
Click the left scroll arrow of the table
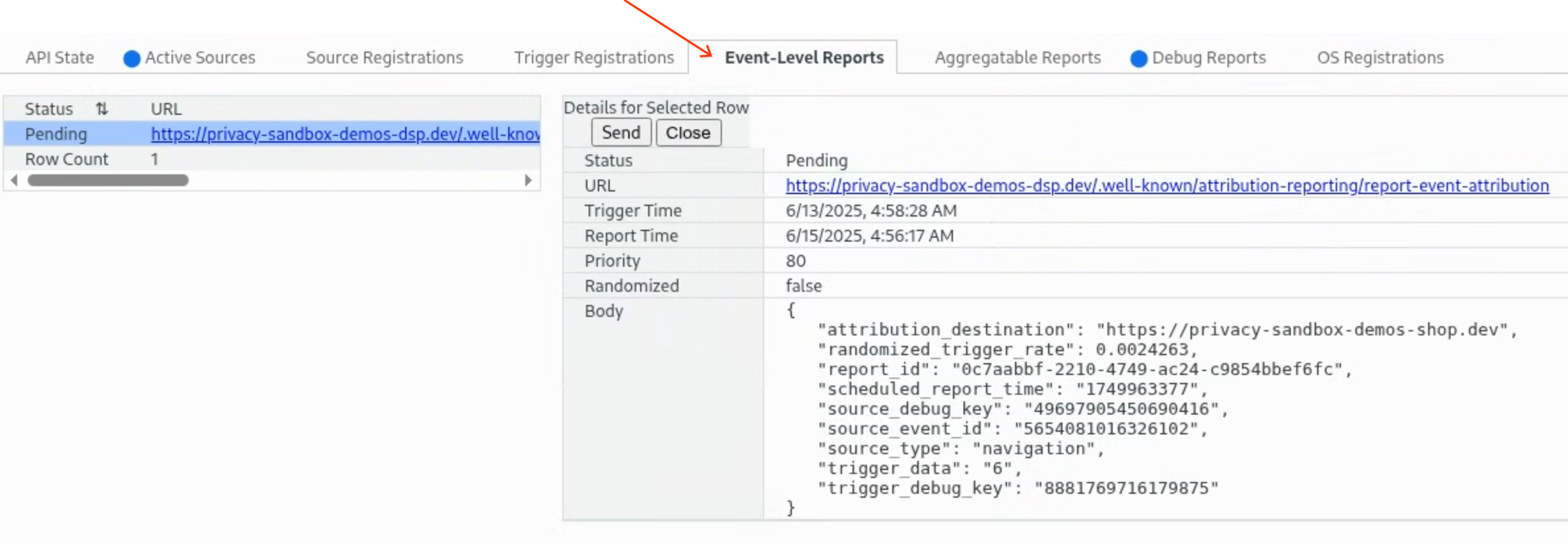tap(15, 180)
